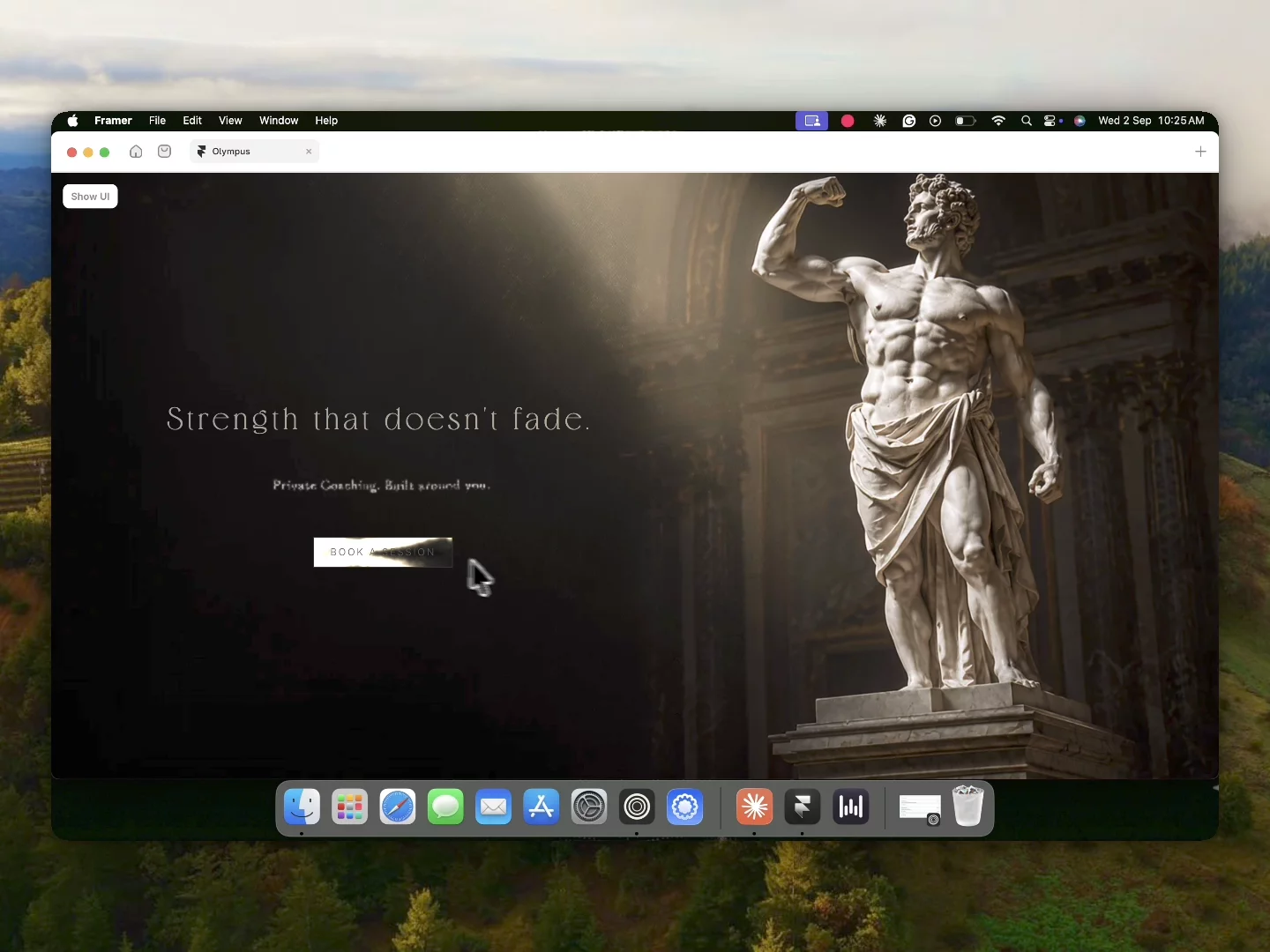Click the hero heading text
This screenshot has width=1270, height=952.
click(x=378, y=420)
